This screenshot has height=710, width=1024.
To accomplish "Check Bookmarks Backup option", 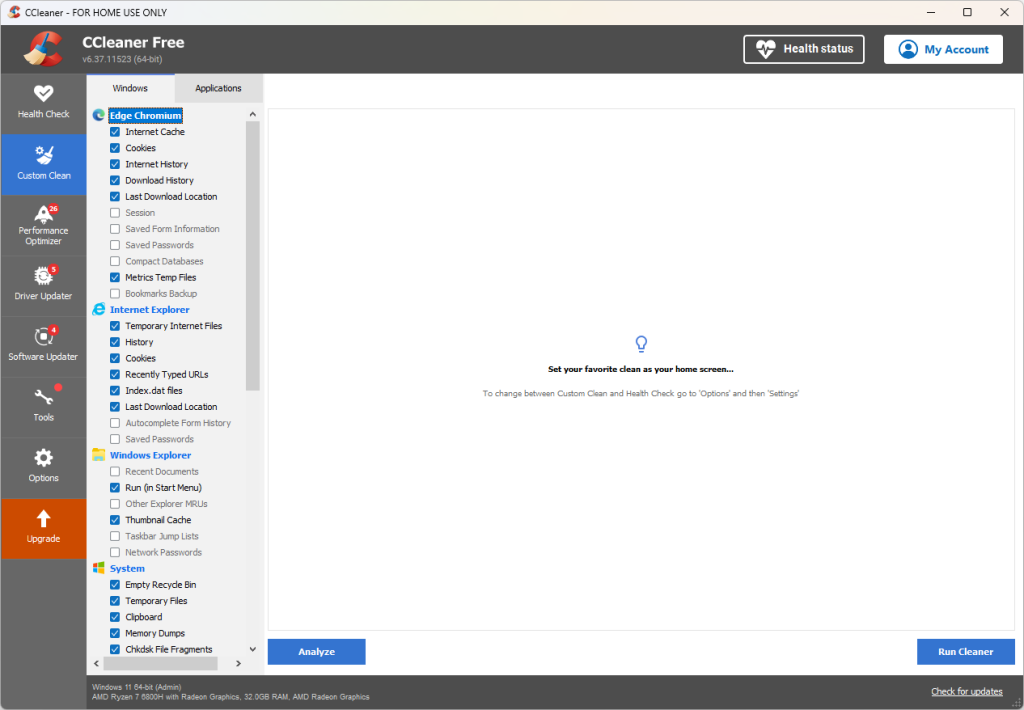I will [115, 293].
